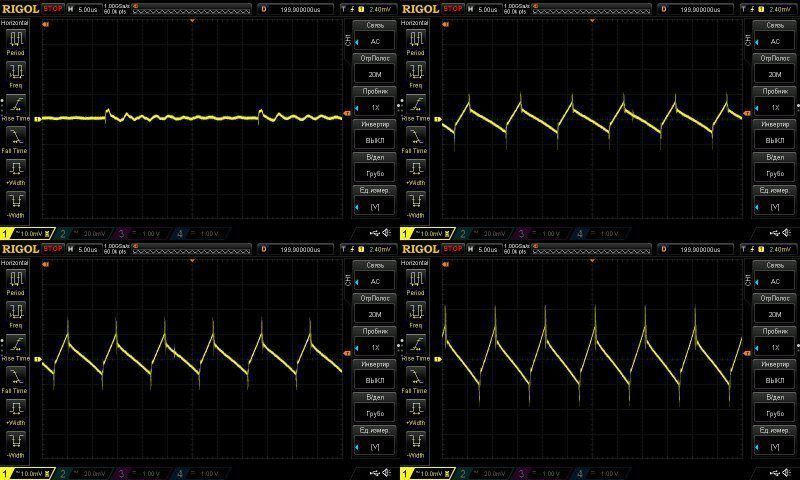Click the STOP indicator in bottom-right scope
Screen dimensions: 800x480
[453, 248]
